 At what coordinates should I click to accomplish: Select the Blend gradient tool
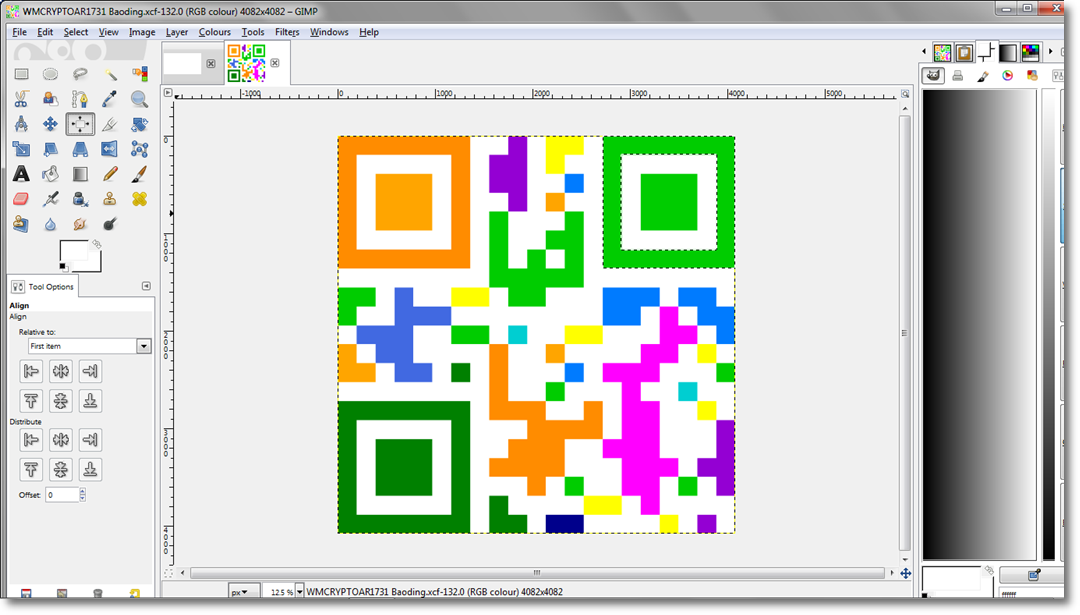coord(80,174)
